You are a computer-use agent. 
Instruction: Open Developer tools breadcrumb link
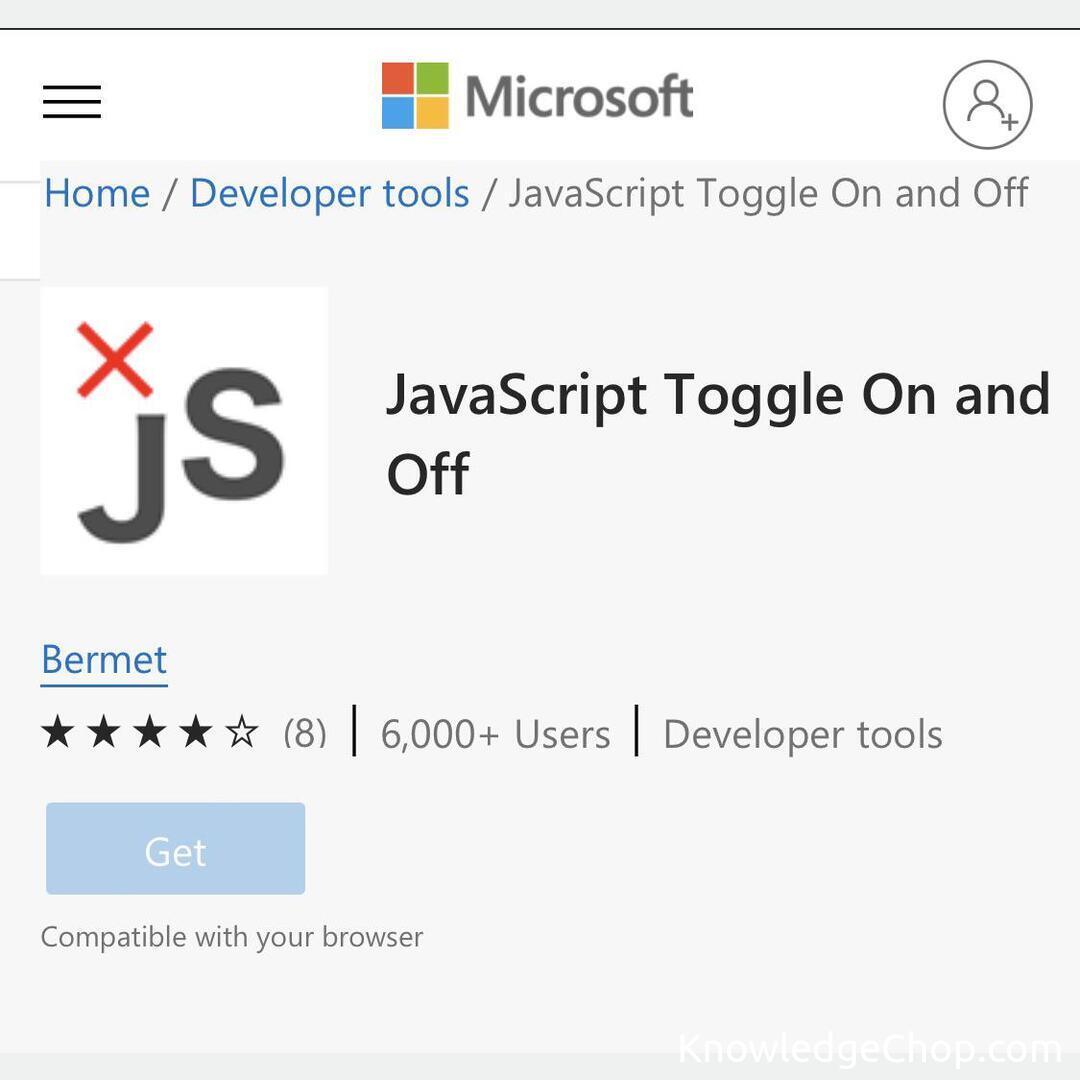click(x=329, y=193)
